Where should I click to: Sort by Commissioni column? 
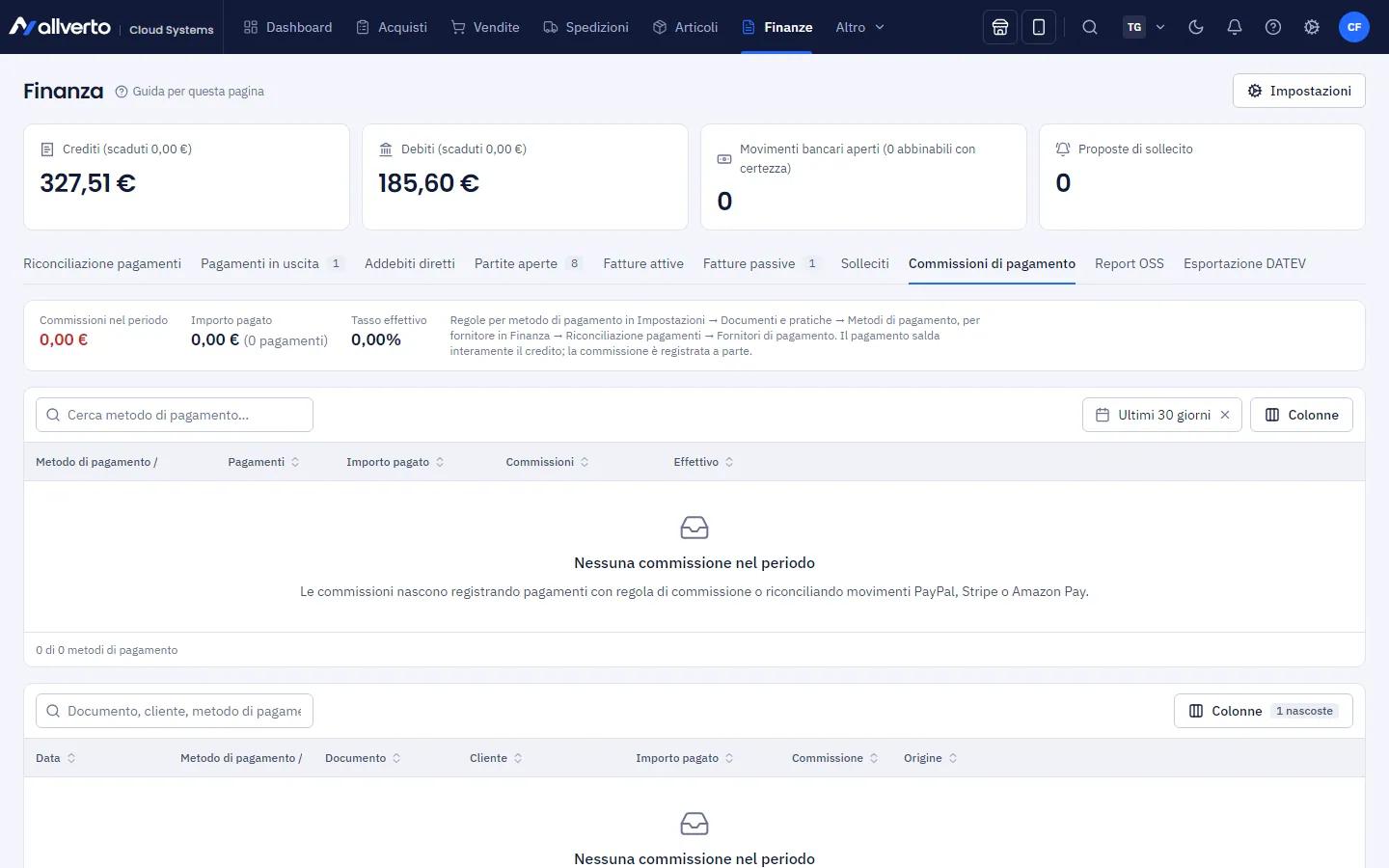(547, 462)
